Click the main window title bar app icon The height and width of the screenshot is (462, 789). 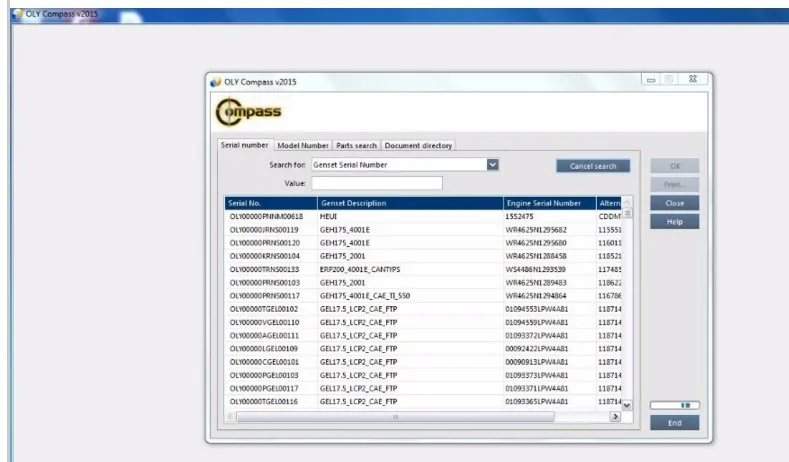(17, 14)
